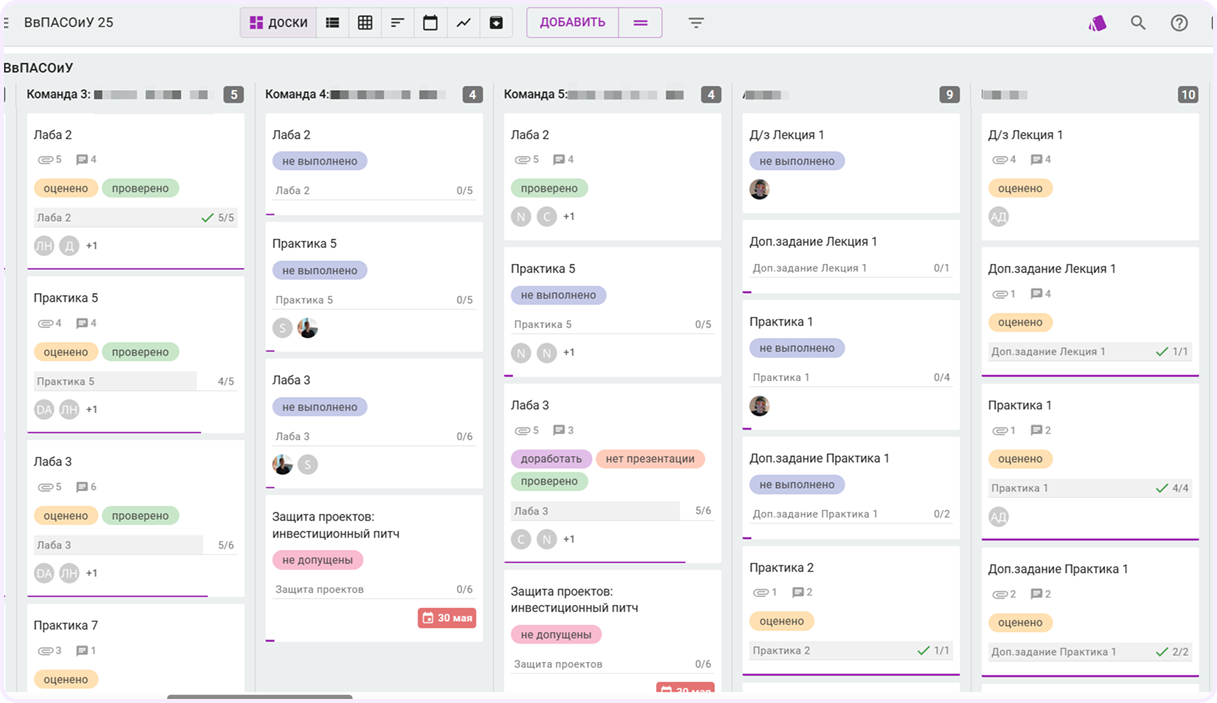Open the line chart reports view
This screenshot has height=703, width=1217.
coord(463,23)
